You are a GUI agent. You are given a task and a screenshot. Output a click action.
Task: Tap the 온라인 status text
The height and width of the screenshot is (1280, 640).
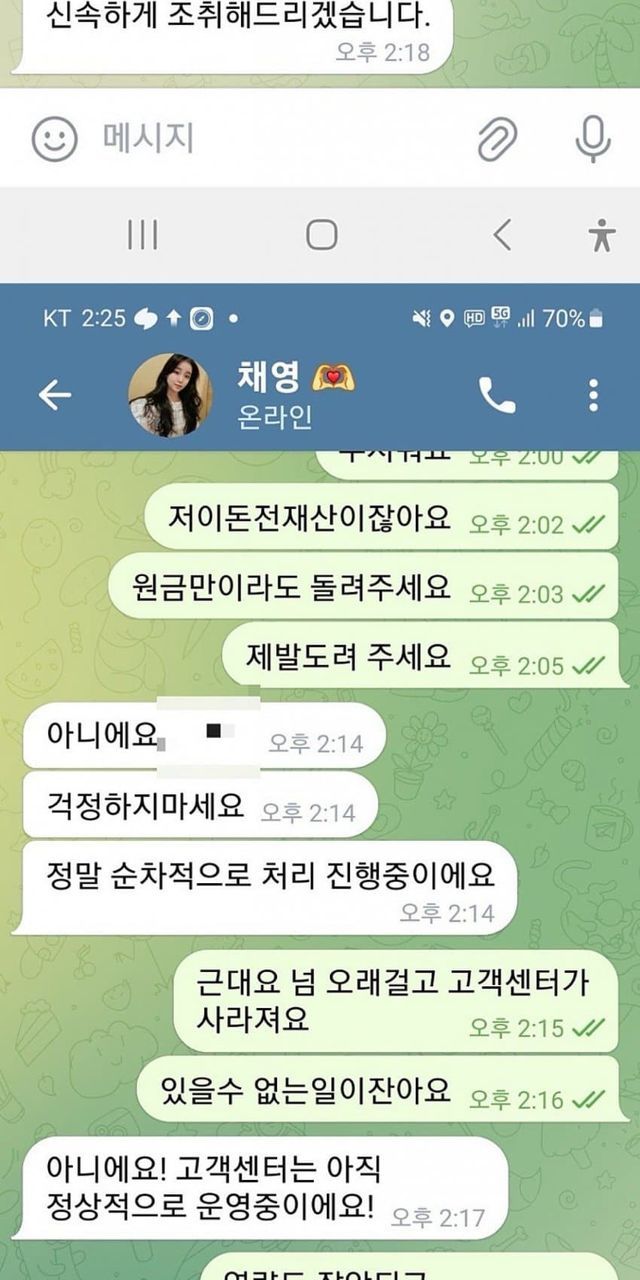point(275,417)
